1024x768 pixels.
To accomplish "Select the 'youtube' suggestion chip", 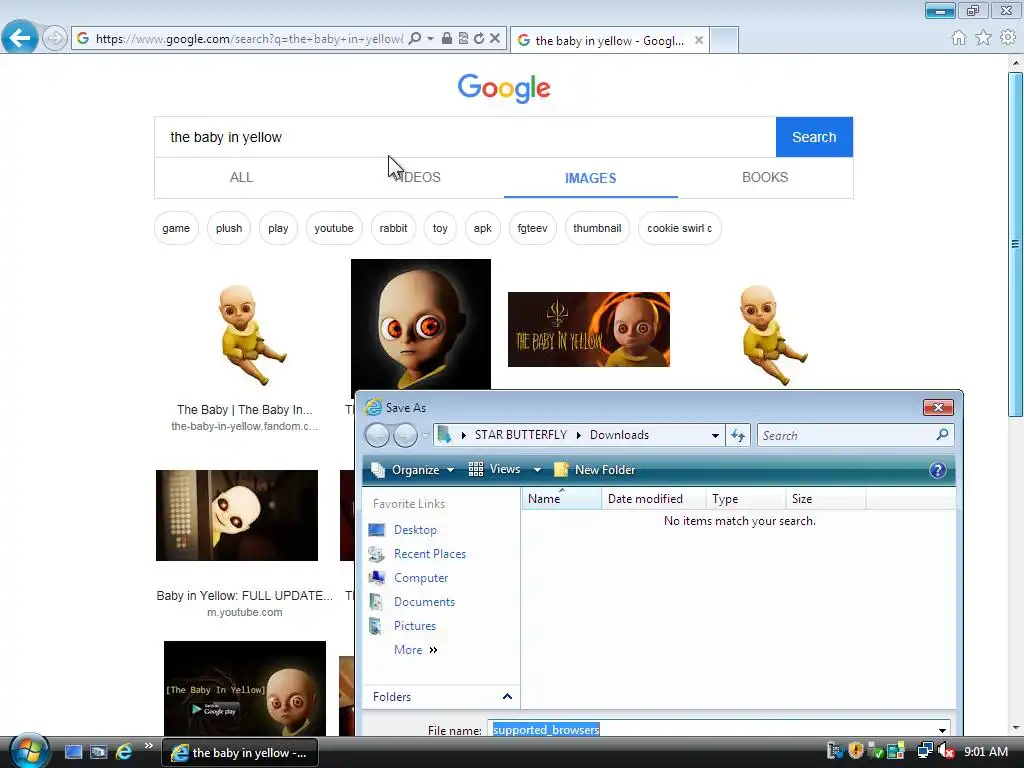I will point(334,229).
